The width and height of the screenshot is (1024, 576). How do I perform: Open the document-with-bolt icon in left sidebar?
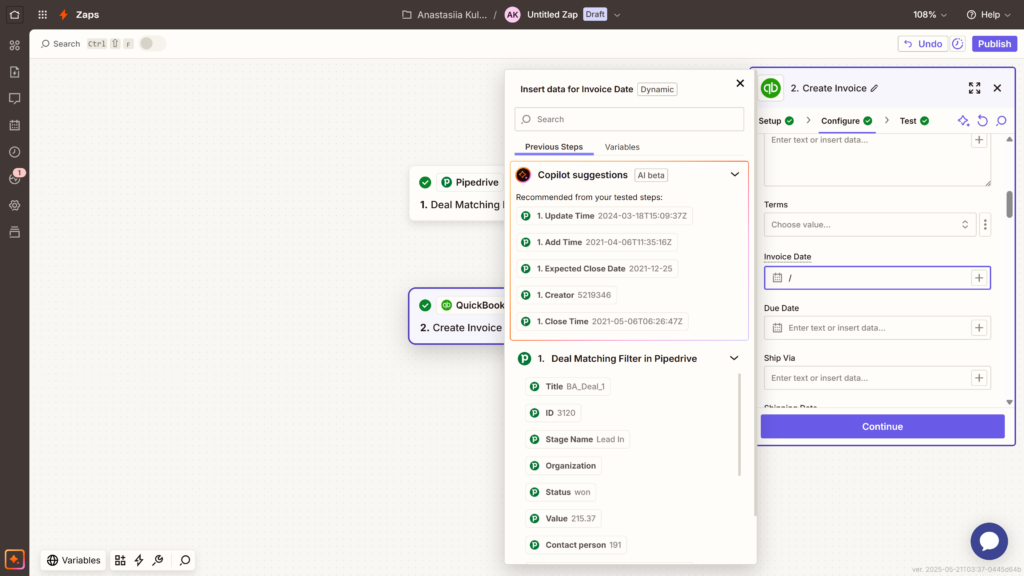coord(14,72)
